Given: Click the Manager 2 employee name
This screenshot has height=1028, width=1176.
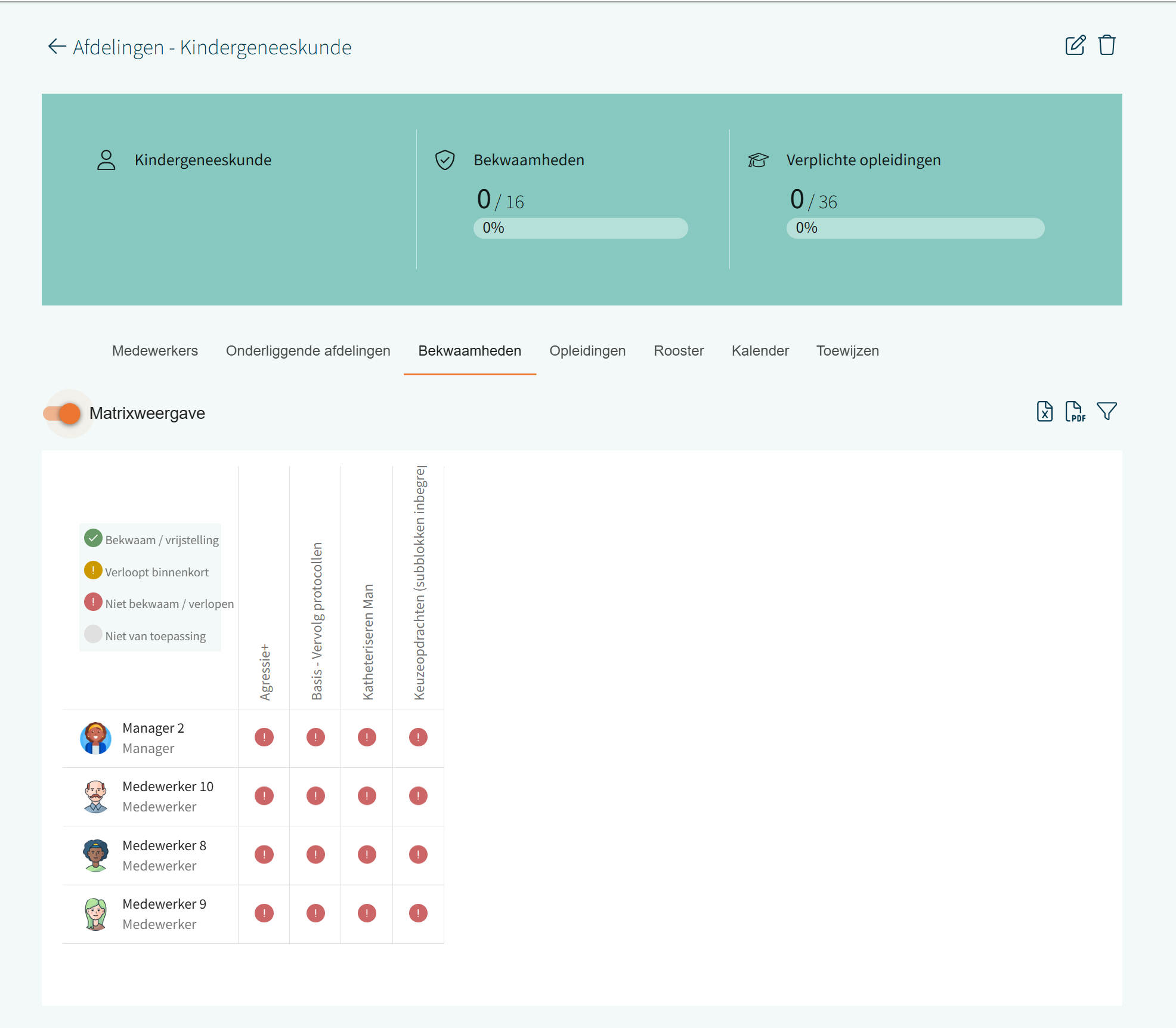Looking at the screenshot, I should 153,728.
